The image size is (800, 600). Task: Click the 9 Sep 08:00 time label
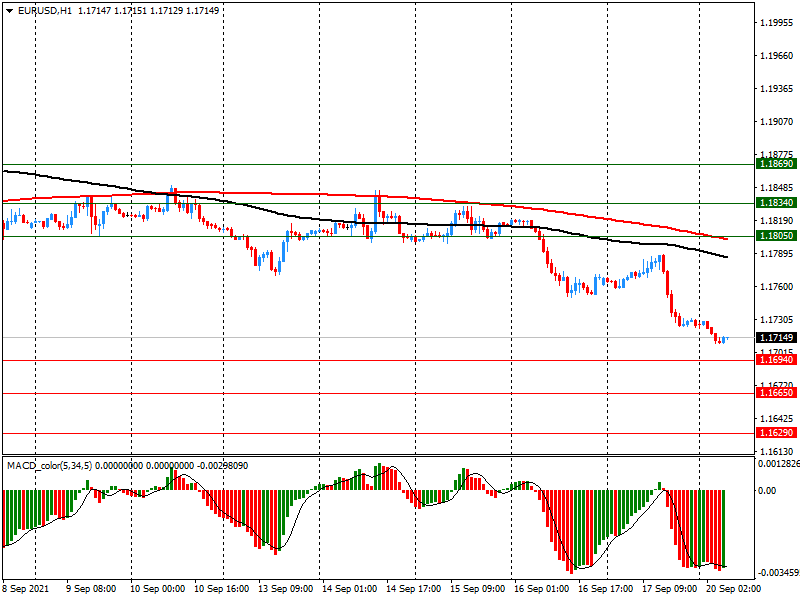pos(91,589)
